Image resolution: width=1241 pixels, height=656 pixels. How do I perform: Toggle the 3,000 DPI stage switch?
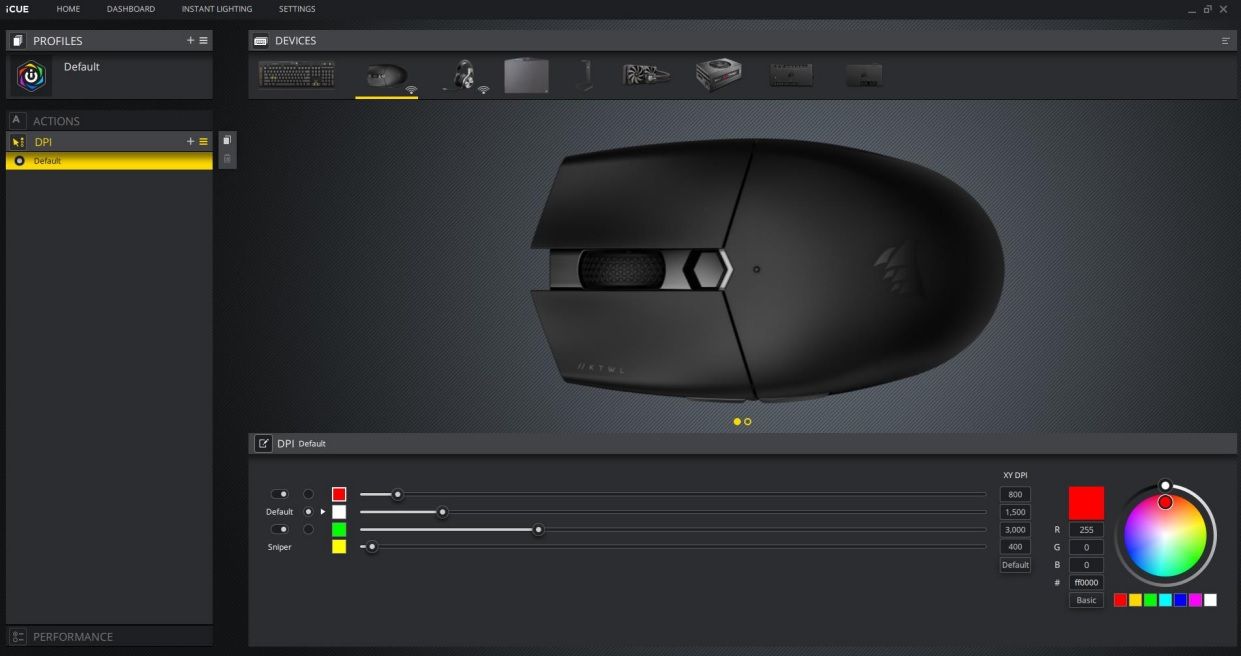(x=280, y=529)
